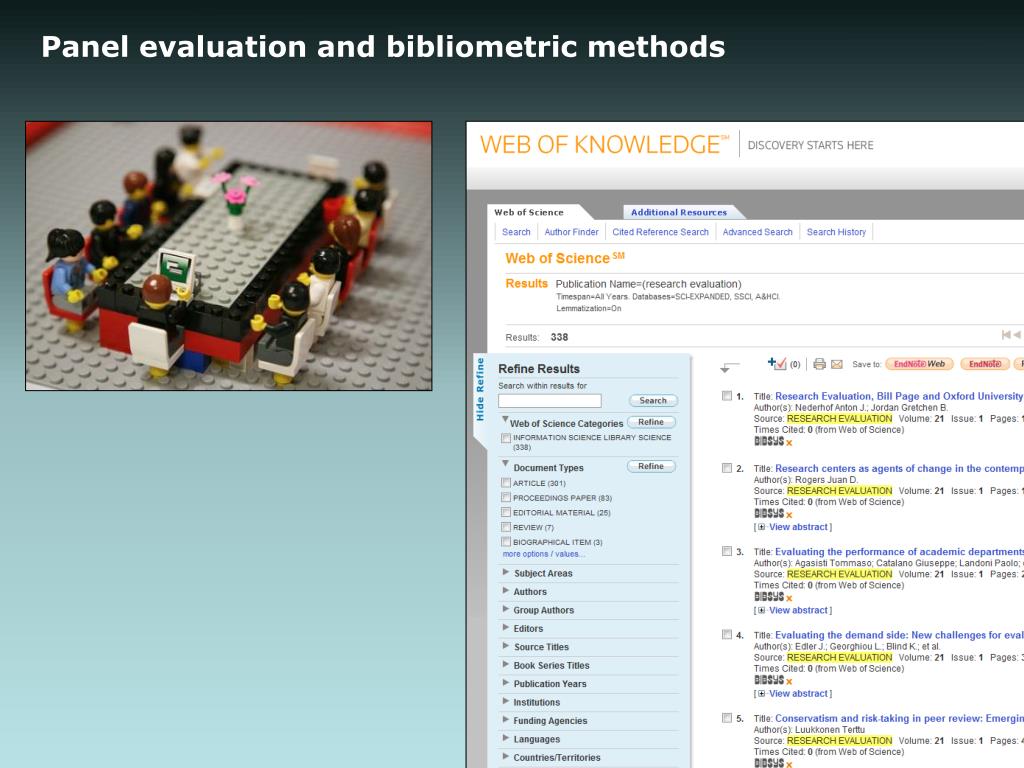Expand the Book Series Titles section

pyautogui.click(x=505, y=664)
